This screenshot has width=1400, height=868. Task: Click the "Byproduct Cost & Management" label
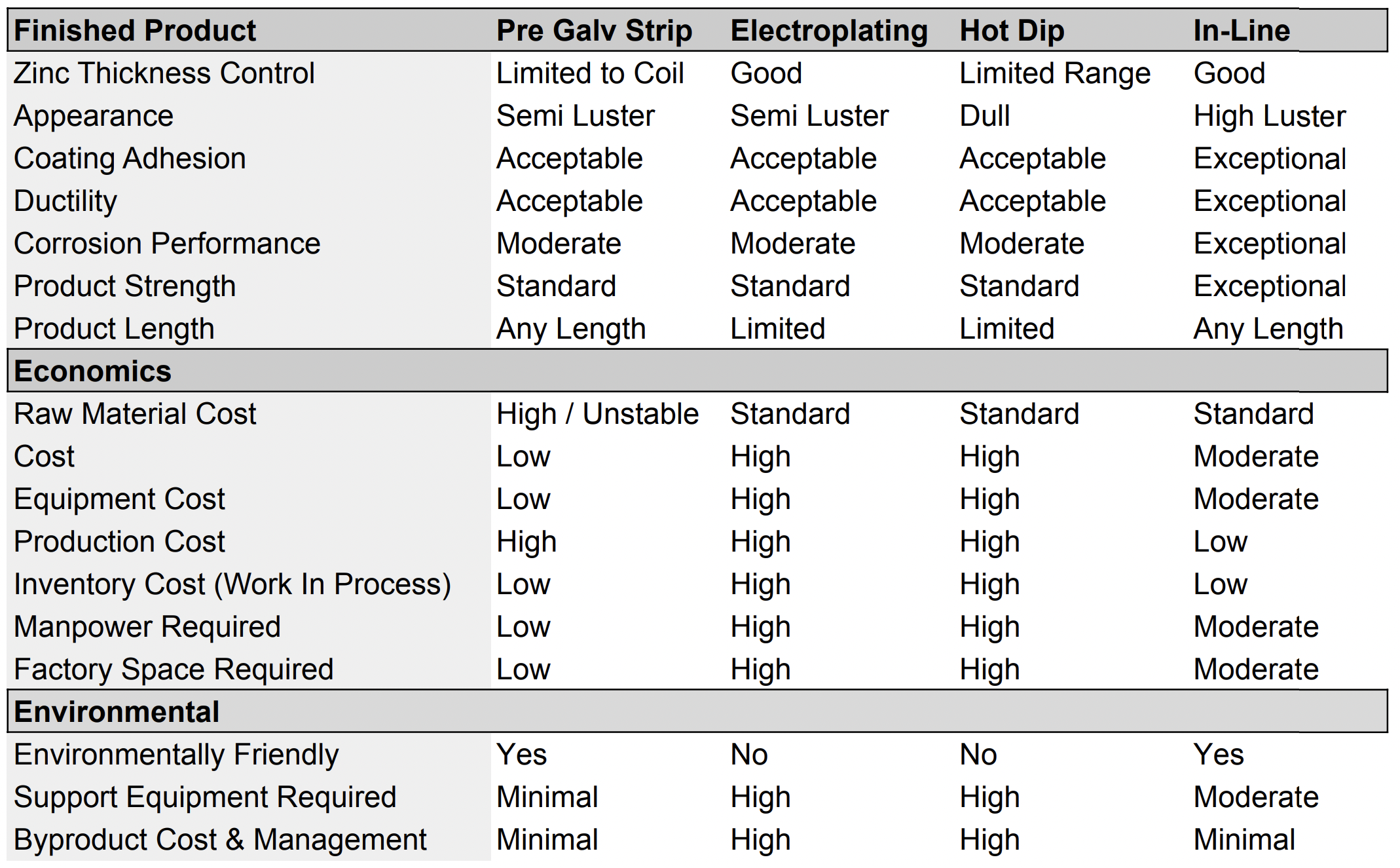click(220, 840)
